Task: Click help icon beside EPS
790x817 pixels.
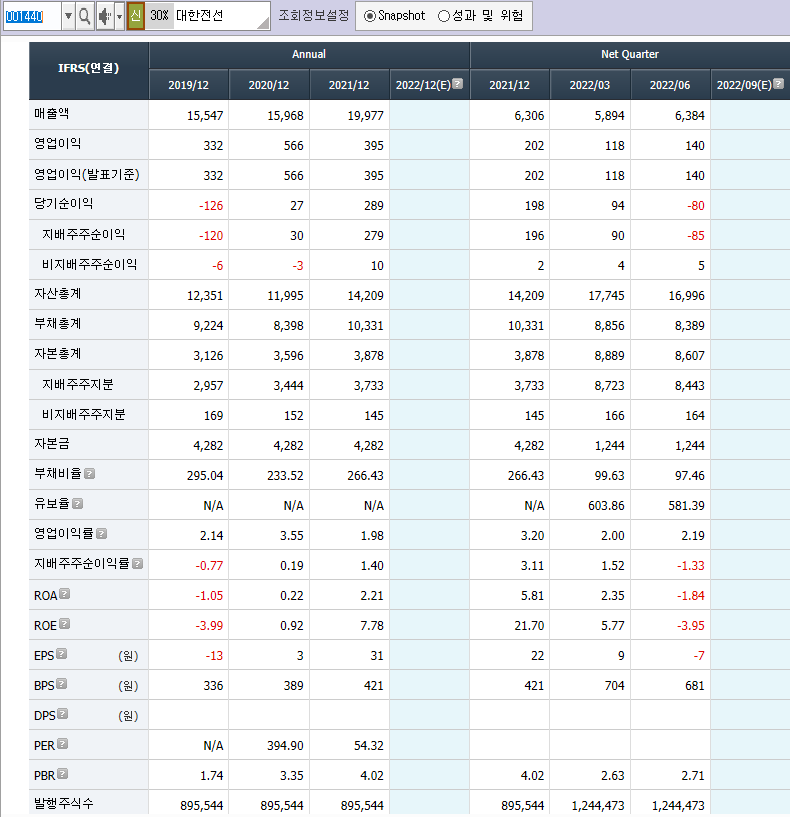Action: pos(61,653)
